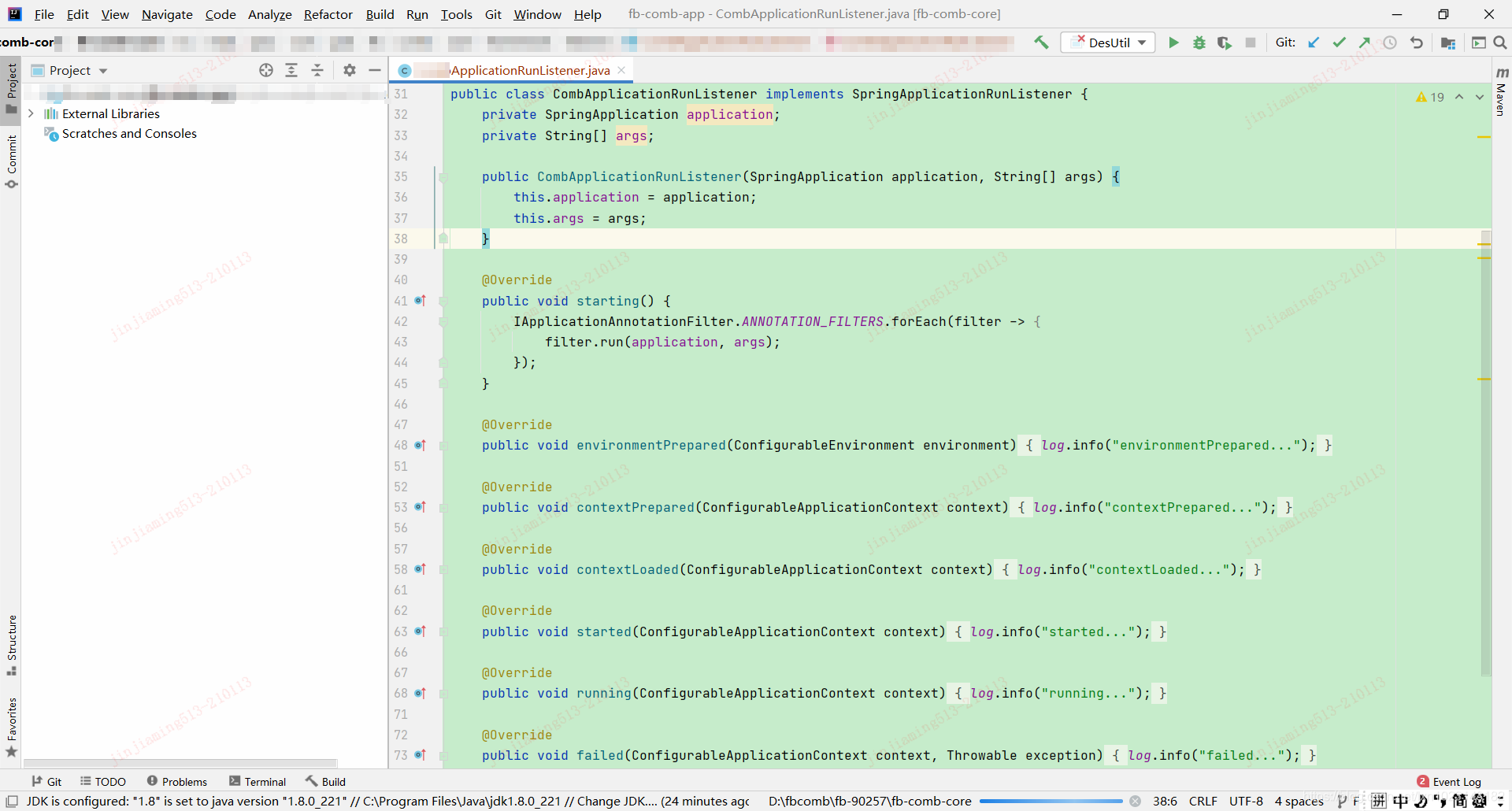
Task: Open the Problems tool window
Action: coord(177,781)
